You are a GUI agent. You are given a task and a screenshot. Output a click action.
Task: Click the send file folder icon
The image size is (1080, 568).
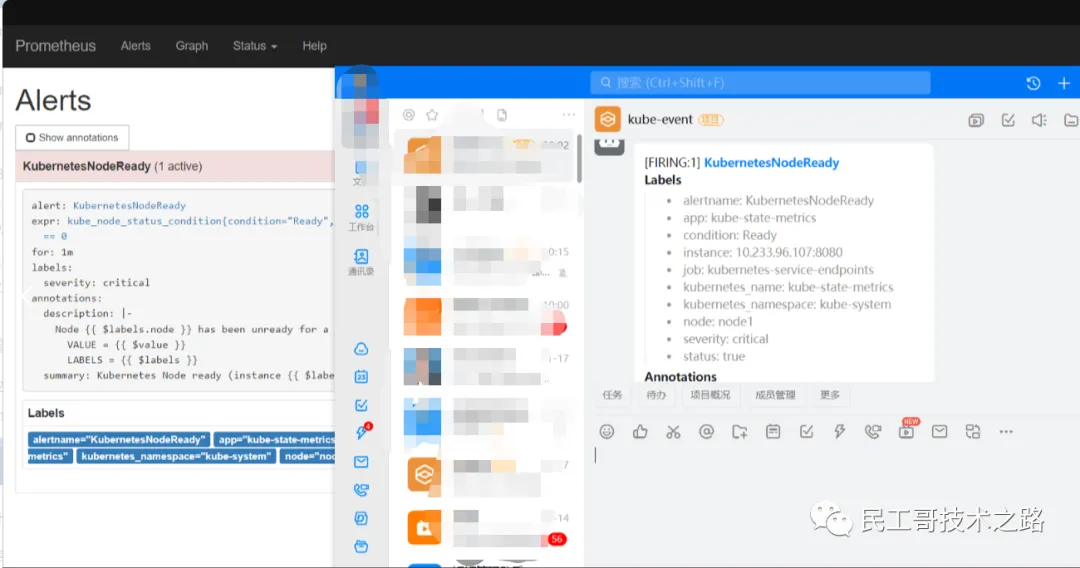click(x=740, y=432)
